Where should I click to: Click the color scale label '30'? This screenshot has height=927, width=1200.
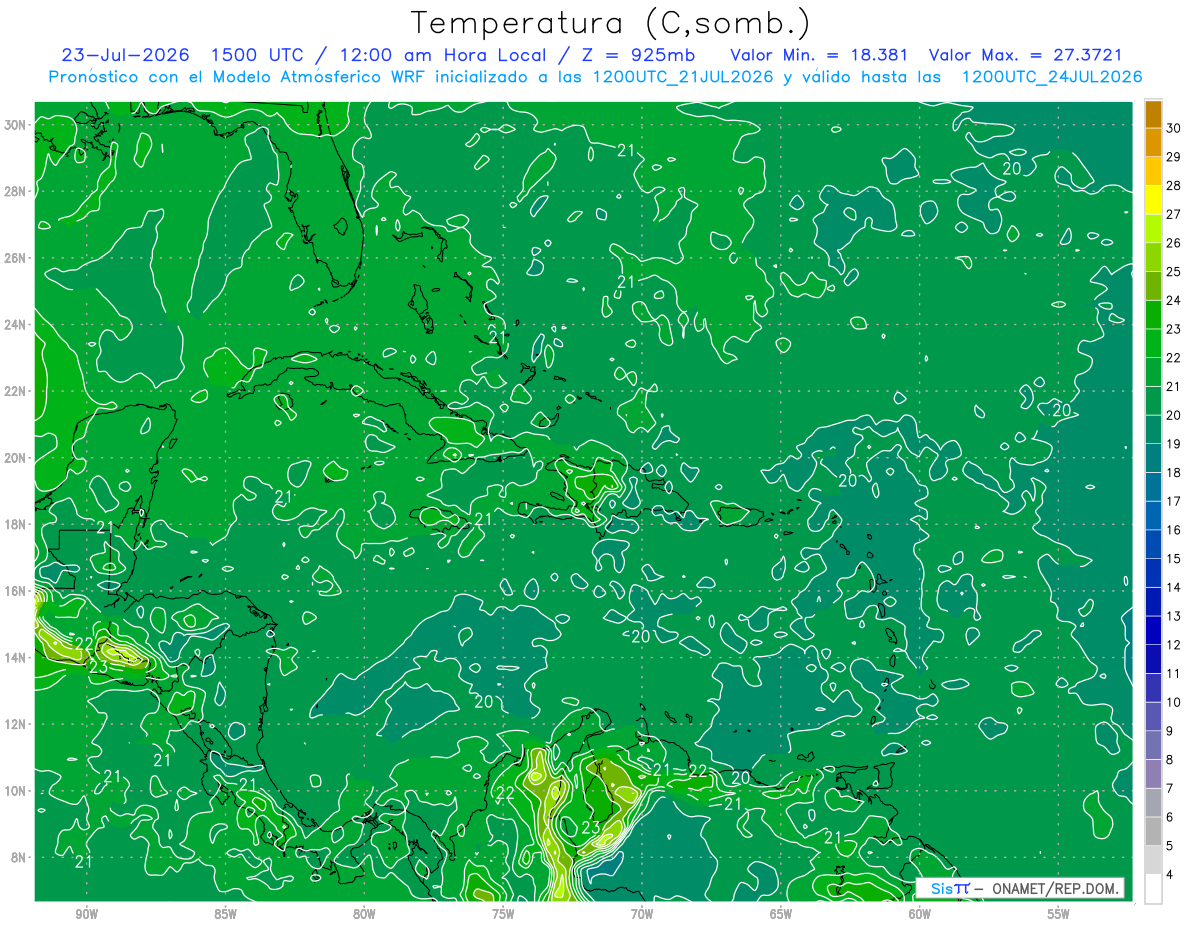pos(1174,127)
